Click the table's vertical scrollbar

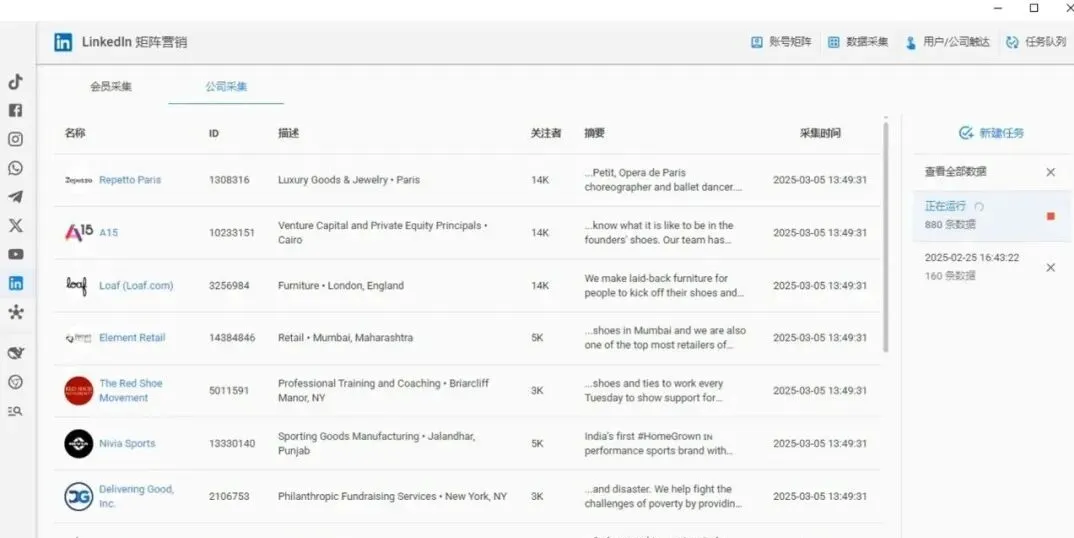(x=886, y=236)
